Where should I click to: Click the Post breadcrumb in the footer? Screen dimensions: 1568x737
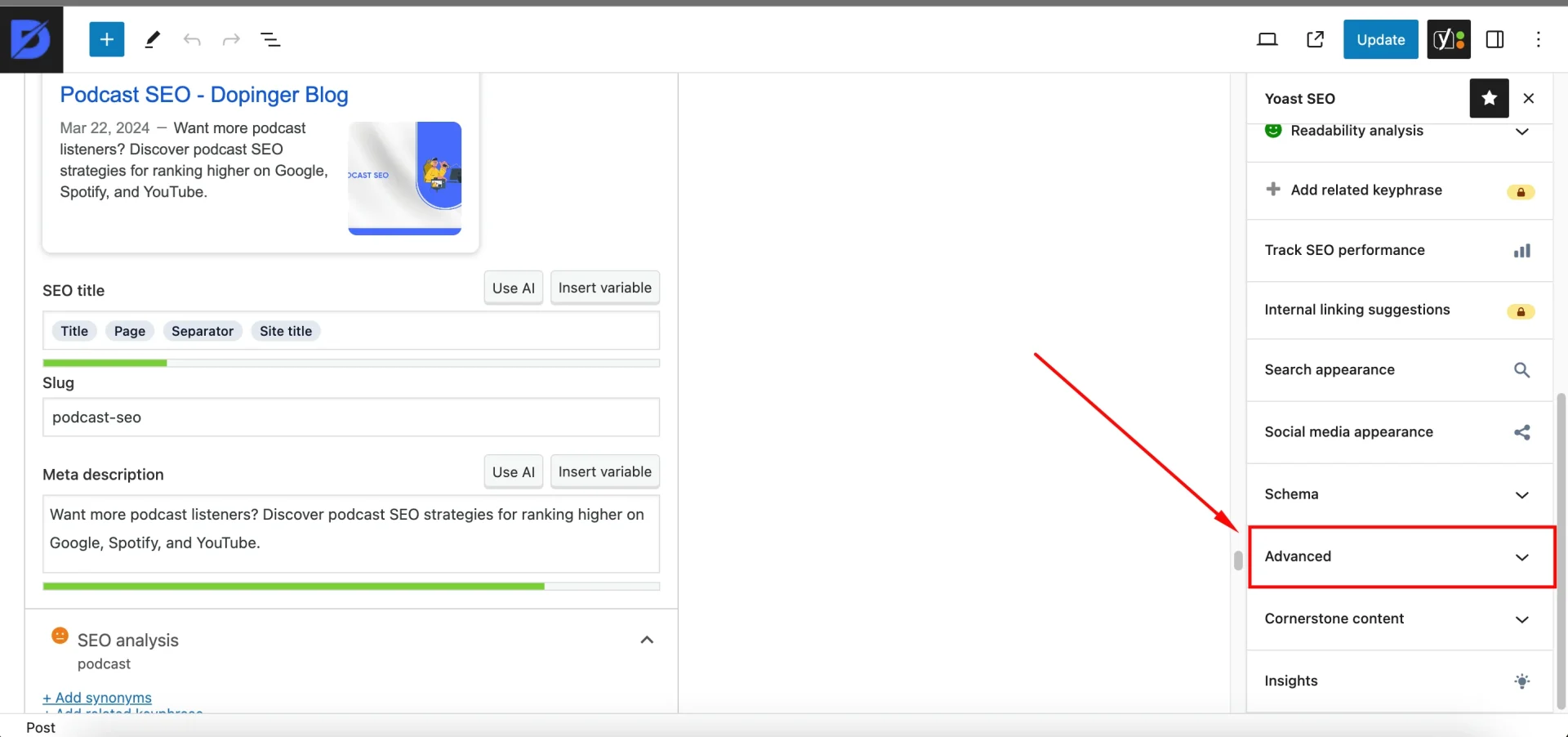[x=41, y=727]
